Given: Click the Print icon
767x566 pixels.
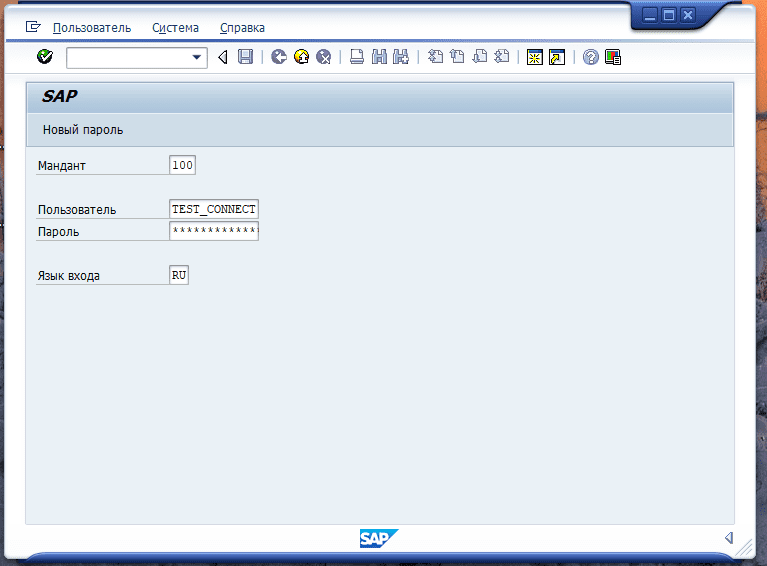Looking at the screenshot, I should point(357,57).
